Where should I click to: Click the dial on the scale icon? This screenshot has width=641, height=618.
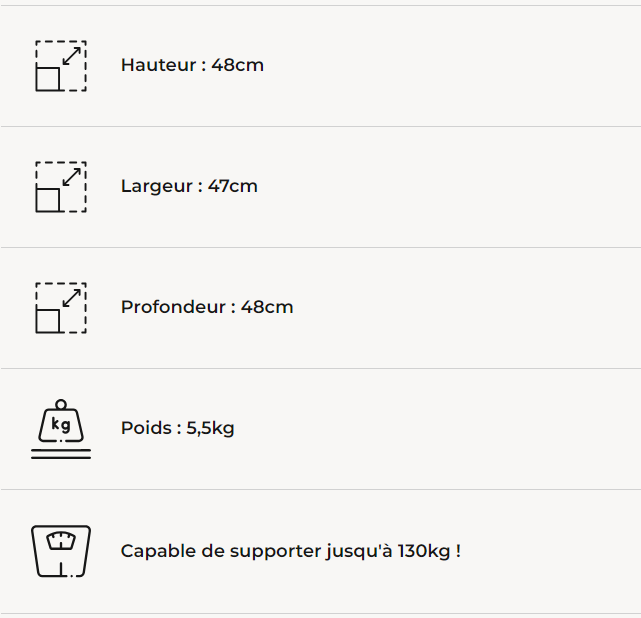[61, 542]
